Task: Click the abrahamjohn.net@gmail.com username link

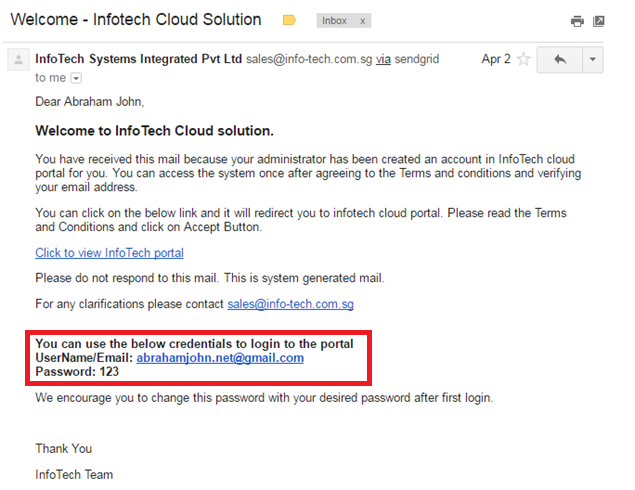Action: click(220, 358)
